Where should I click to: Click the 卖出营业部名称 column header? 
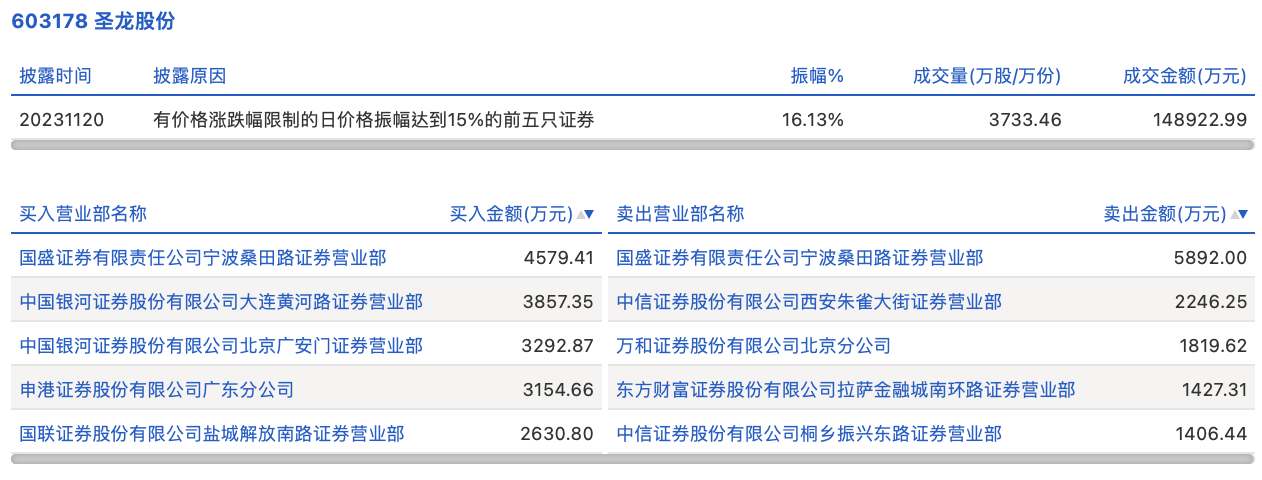[680, 214]
